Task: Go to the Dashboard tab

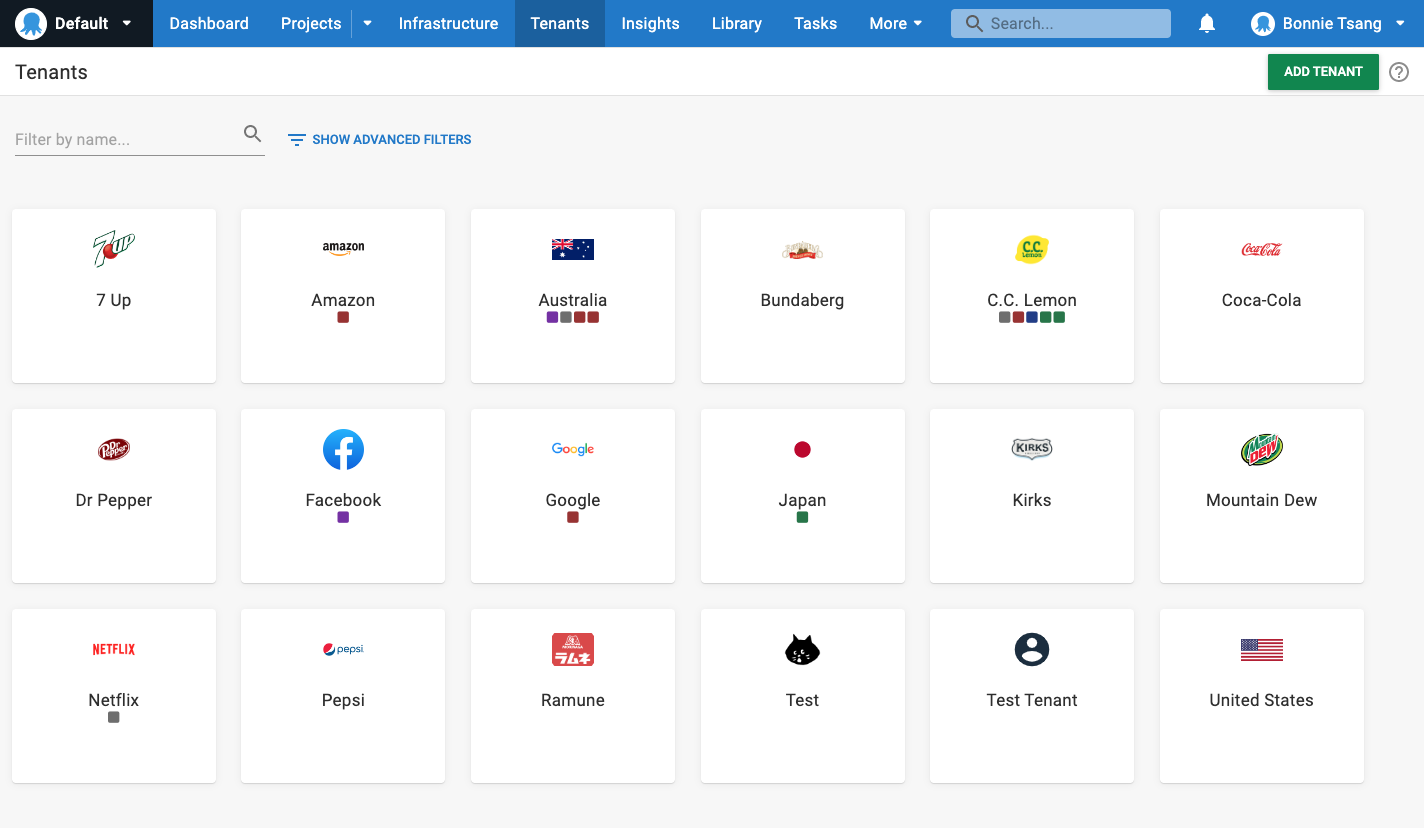Action: (x=209, y=23)
